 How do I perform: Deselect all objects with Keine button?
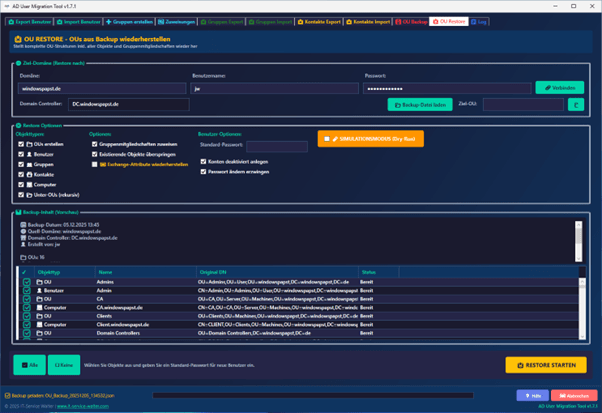[x=64, y=365]
